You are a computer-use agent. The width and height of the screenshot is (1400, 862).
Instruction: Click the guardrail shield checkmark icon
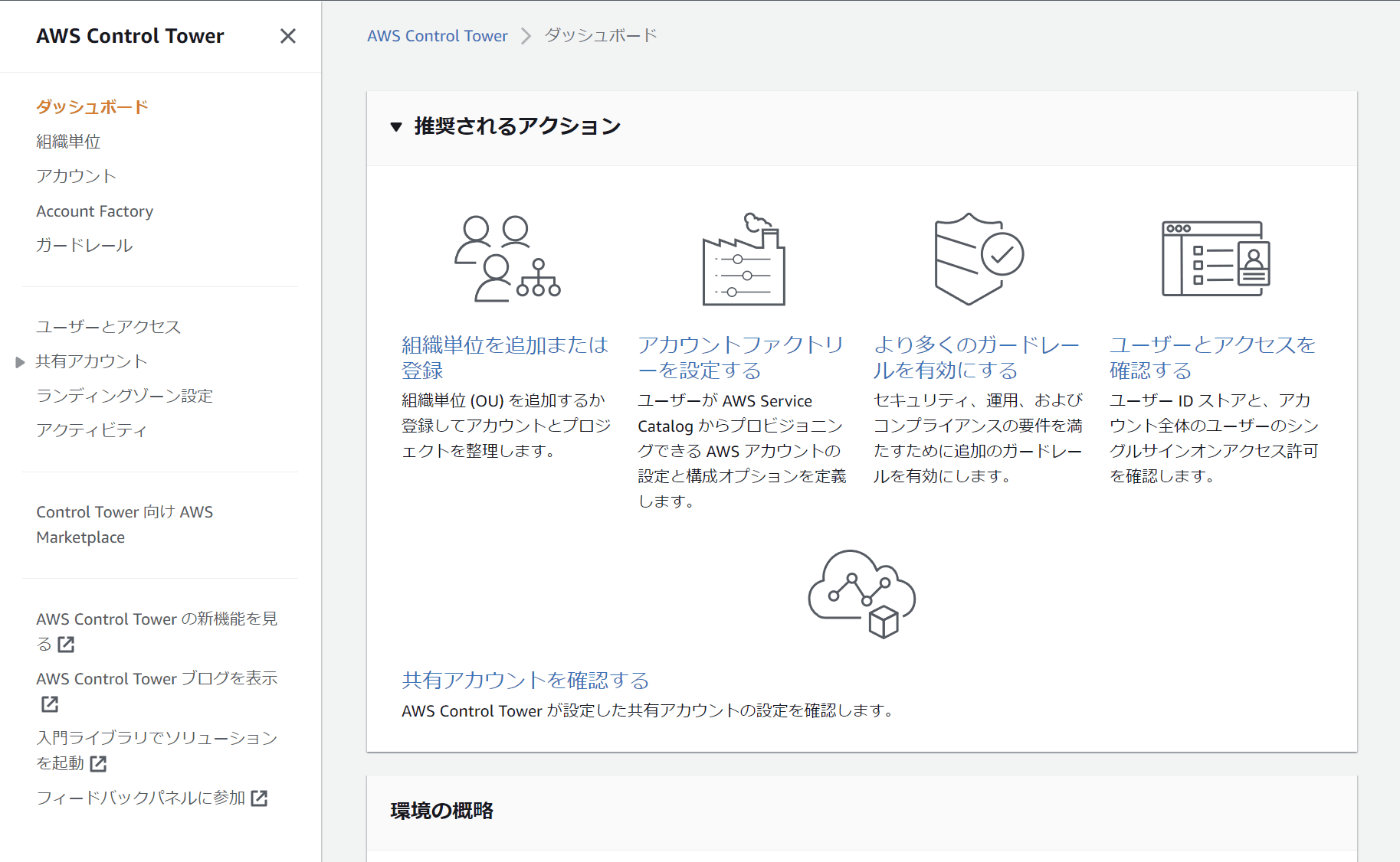[979, 258]
